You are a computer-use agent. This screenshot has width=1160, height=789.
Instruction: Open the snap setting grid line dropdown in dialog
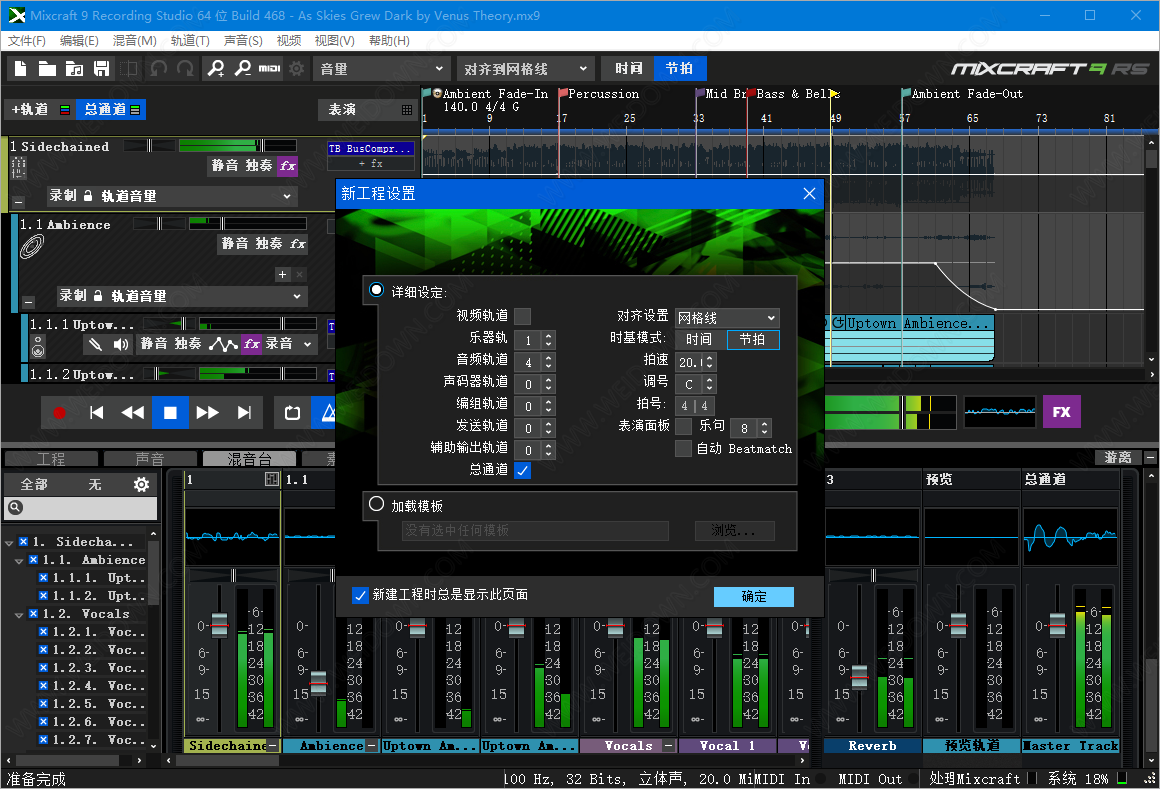pos(727,317)
